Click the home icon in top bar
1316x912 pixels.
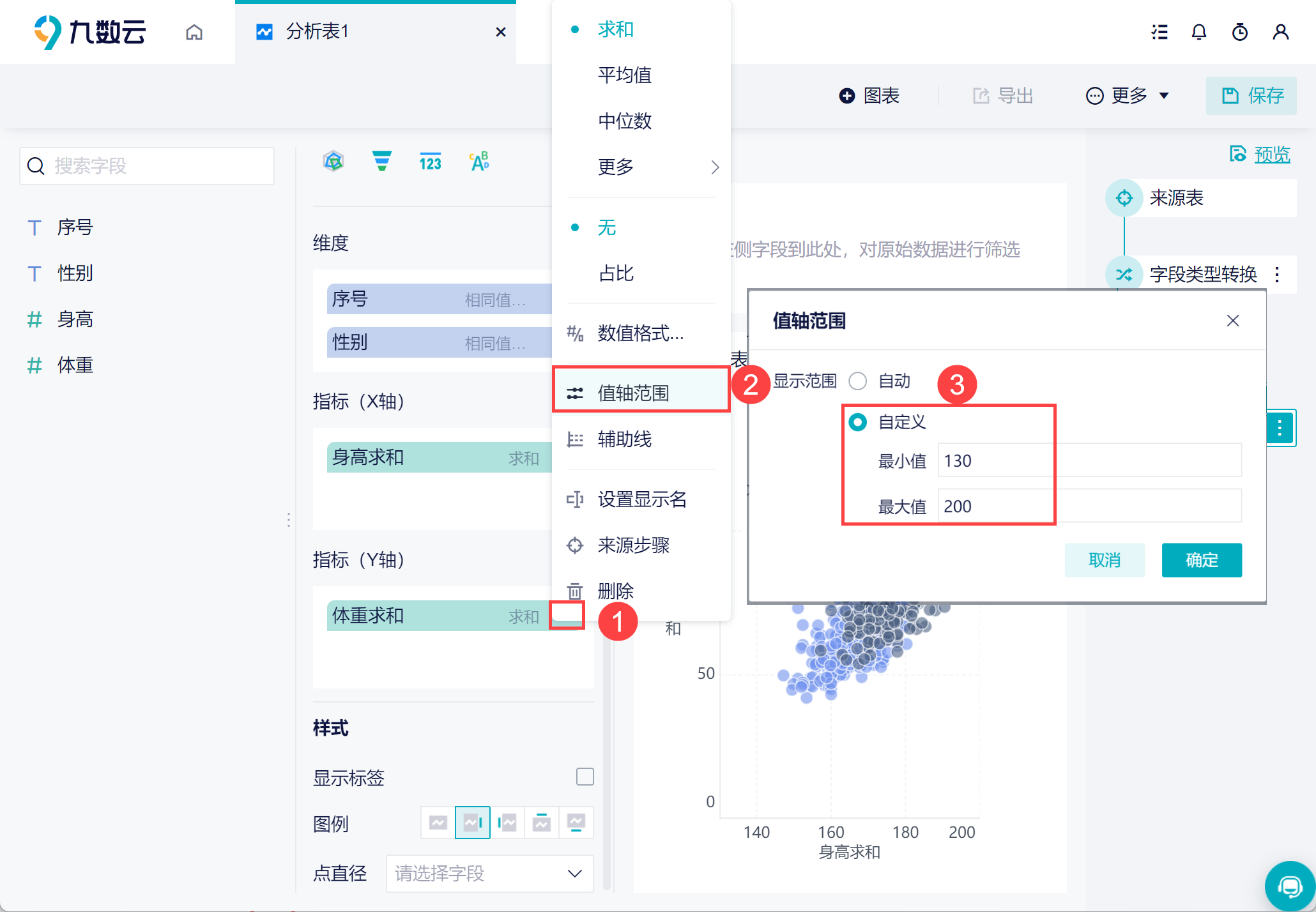pos(194,32)
